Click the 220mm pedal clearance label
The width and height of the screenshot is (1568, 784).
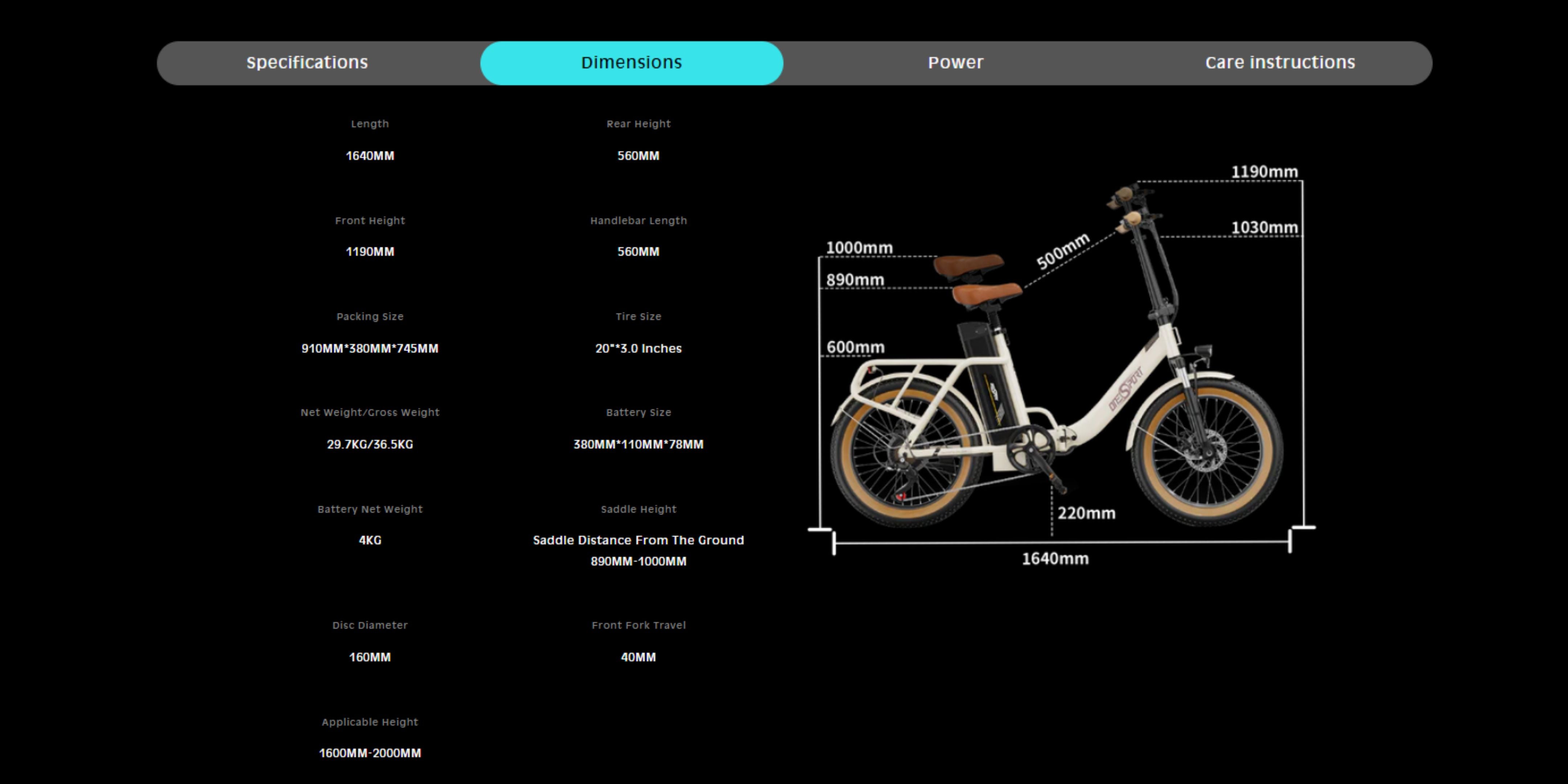click(1086, 514)
